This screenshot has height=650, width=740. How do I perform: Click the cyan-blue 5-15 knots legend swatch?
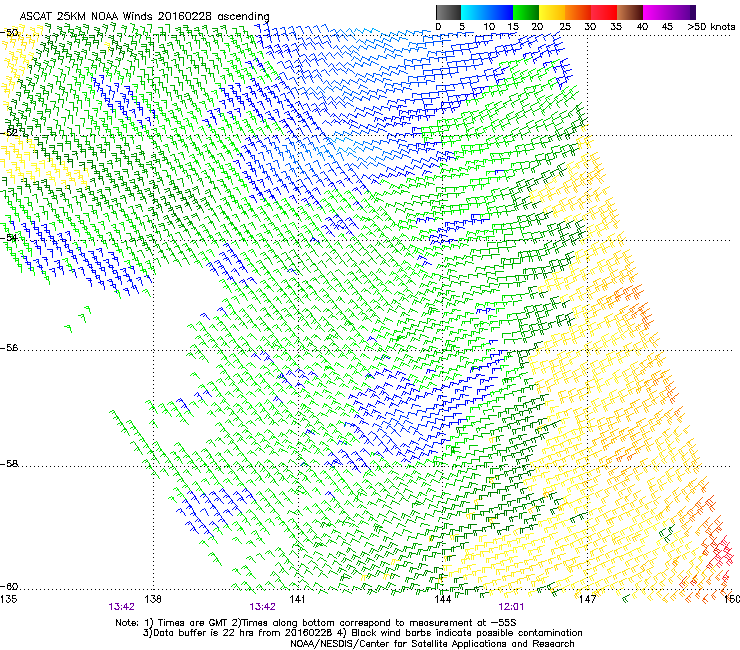487,12
